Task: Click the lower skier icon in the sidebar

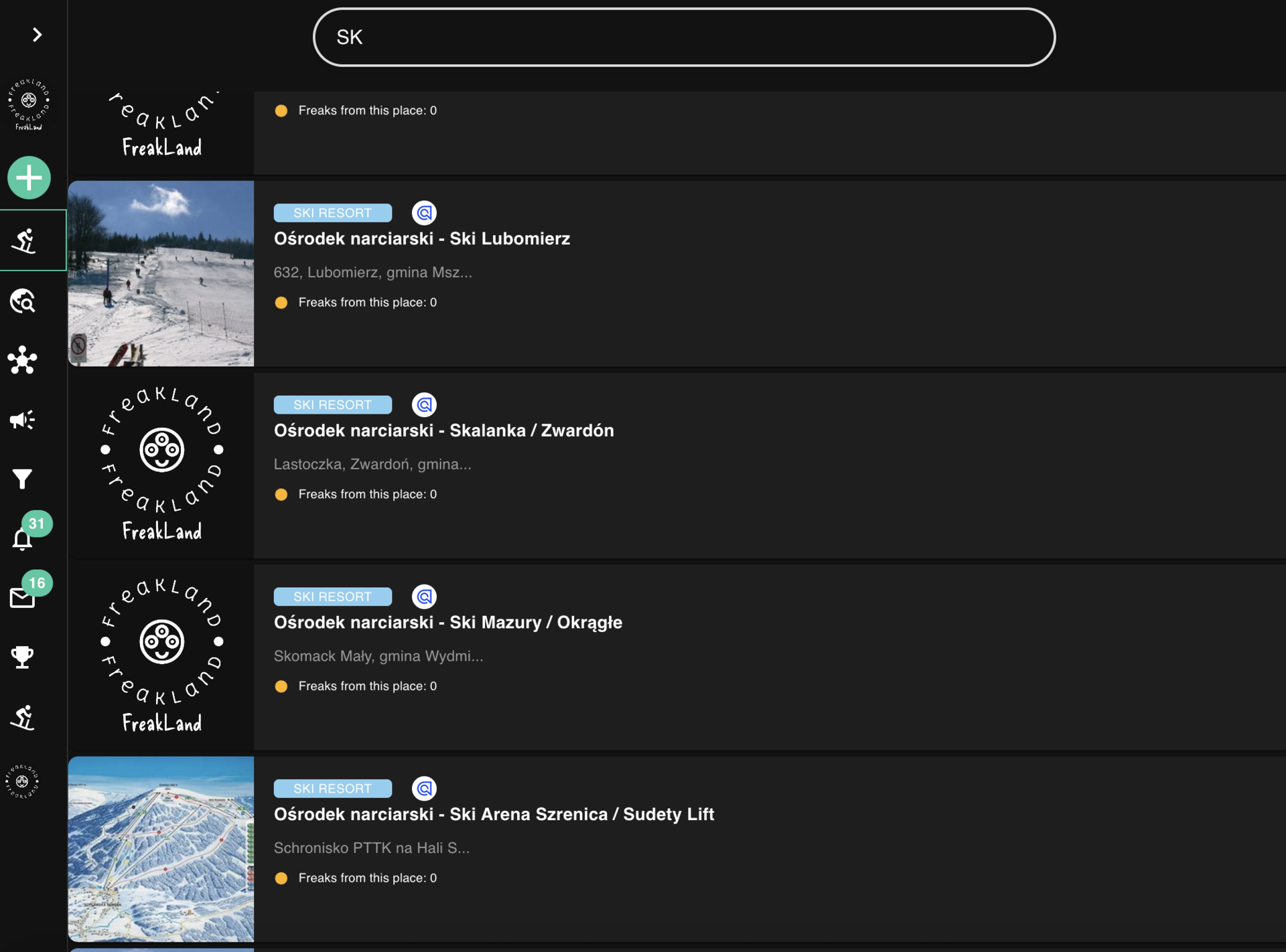Action: click(23, 717)
